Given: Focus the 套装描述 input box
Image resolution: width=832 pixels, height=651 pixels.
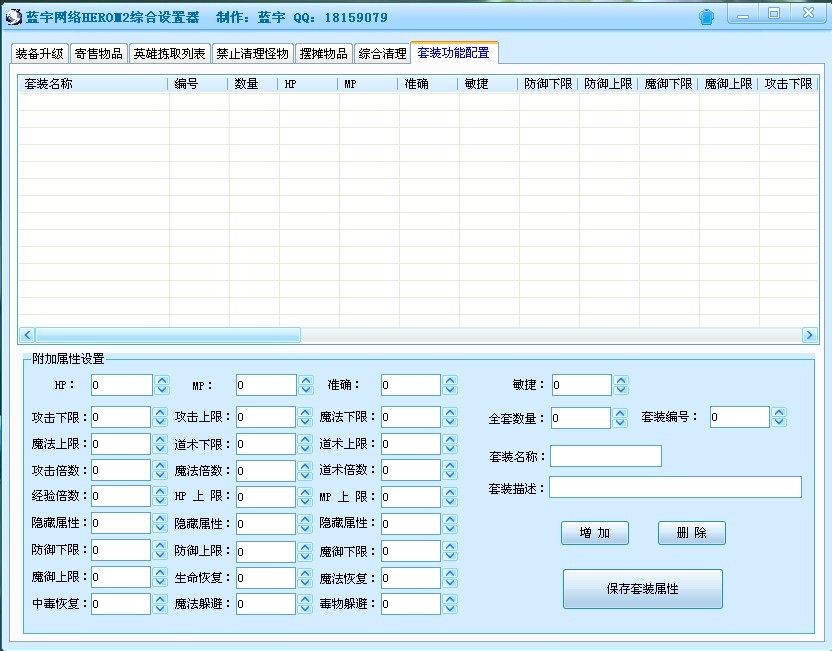Looking at the screenshot, I should click(x=675, y=487).
